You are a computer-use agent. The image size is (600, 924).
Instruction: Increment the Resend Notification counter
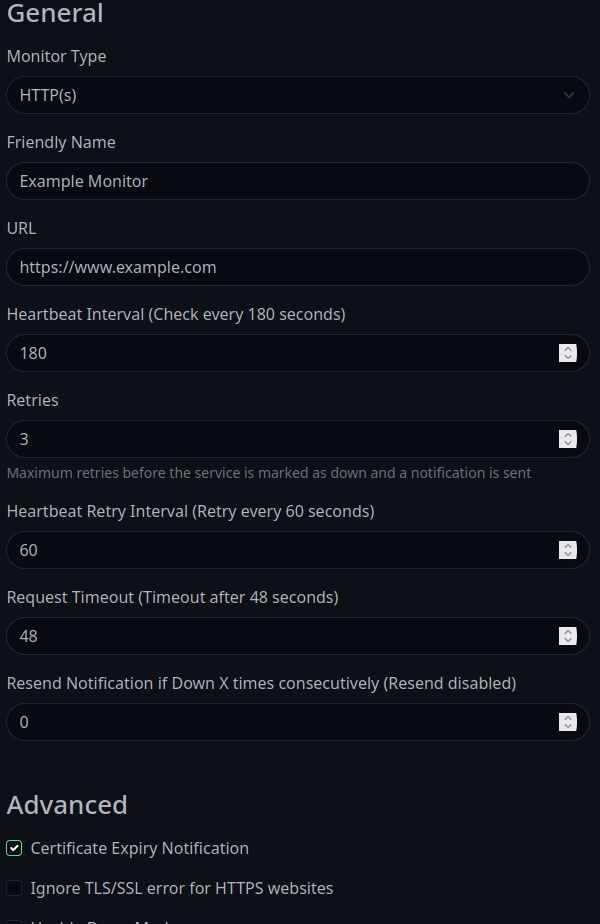tap(568, 717)
